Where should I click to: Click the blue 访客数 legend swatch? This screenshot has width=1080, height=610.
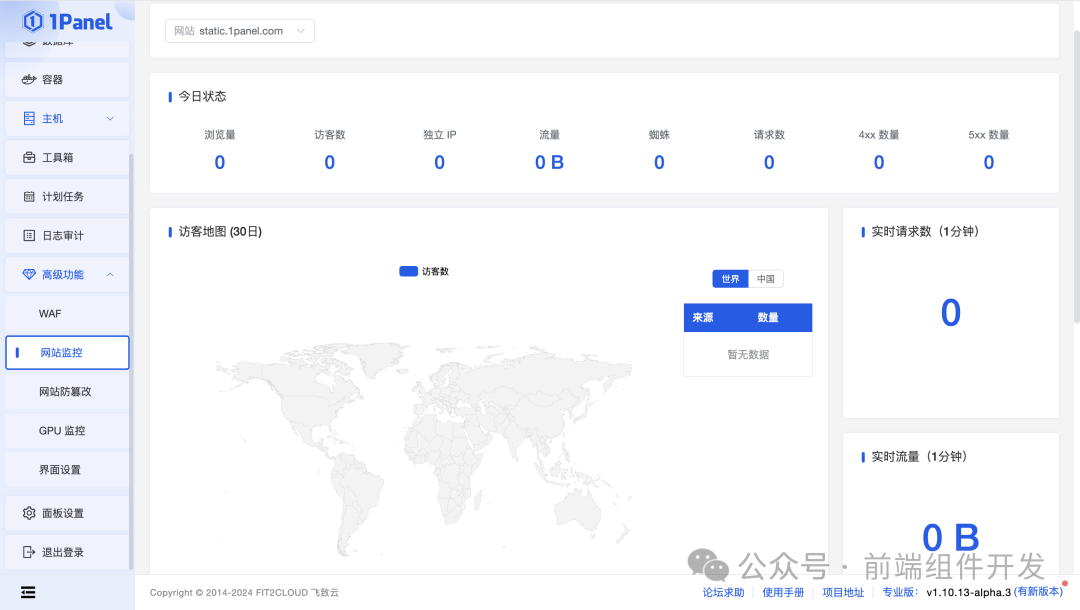[x=408, y=271]
